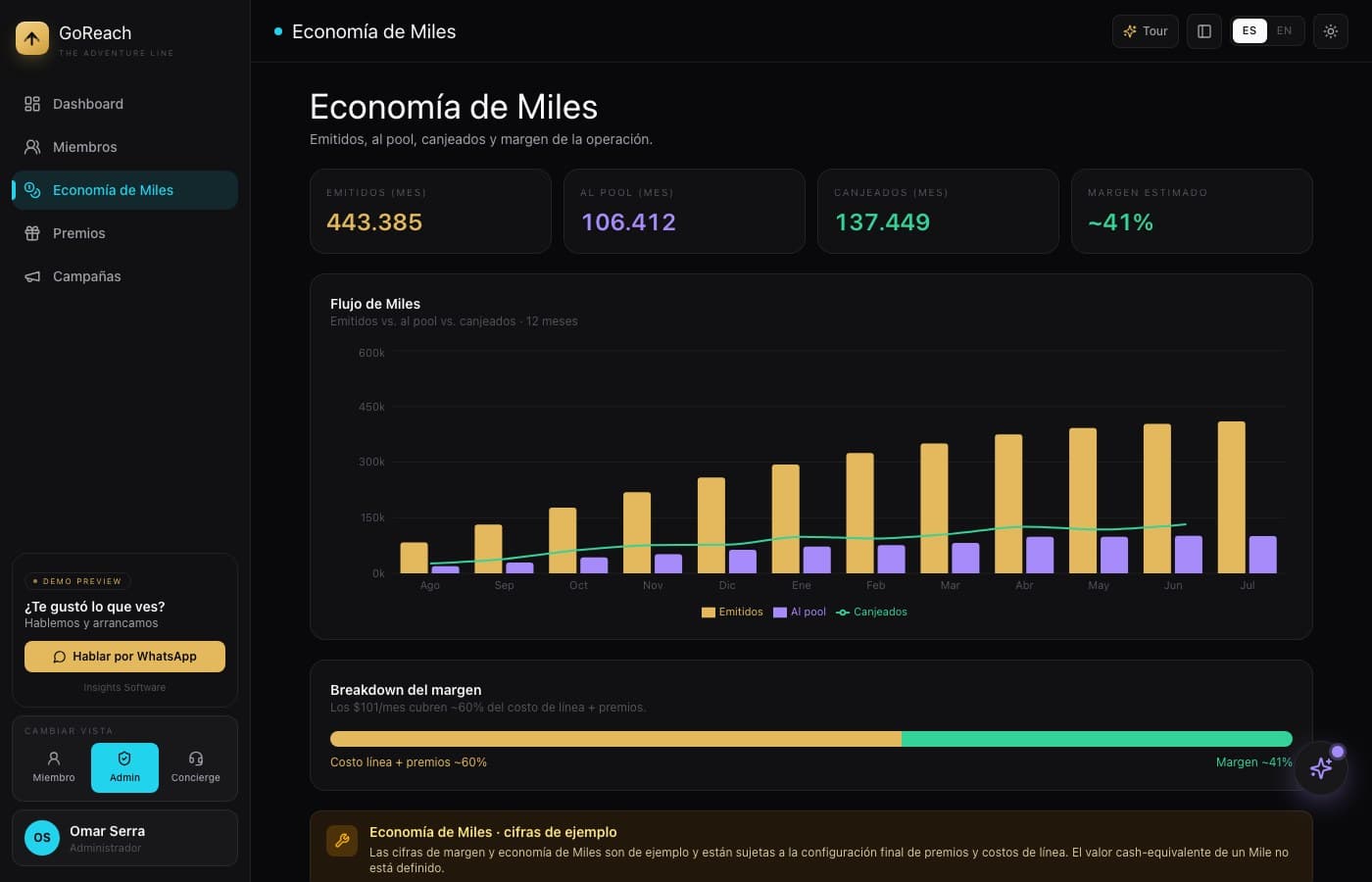
Task: Go to Miembros section
Action: [x=124, y=147]
